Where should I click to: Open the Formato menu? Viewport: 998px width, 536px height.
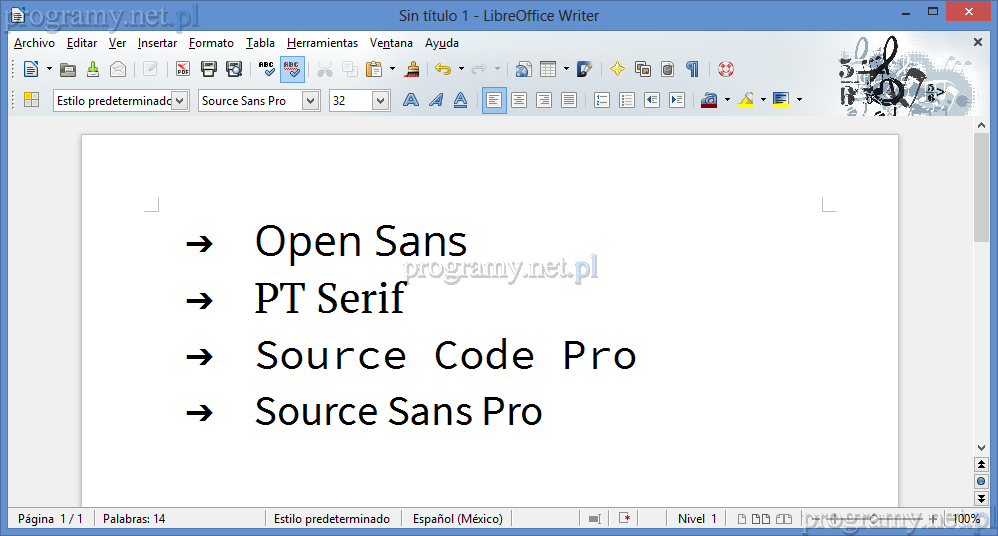coord(211,43)
